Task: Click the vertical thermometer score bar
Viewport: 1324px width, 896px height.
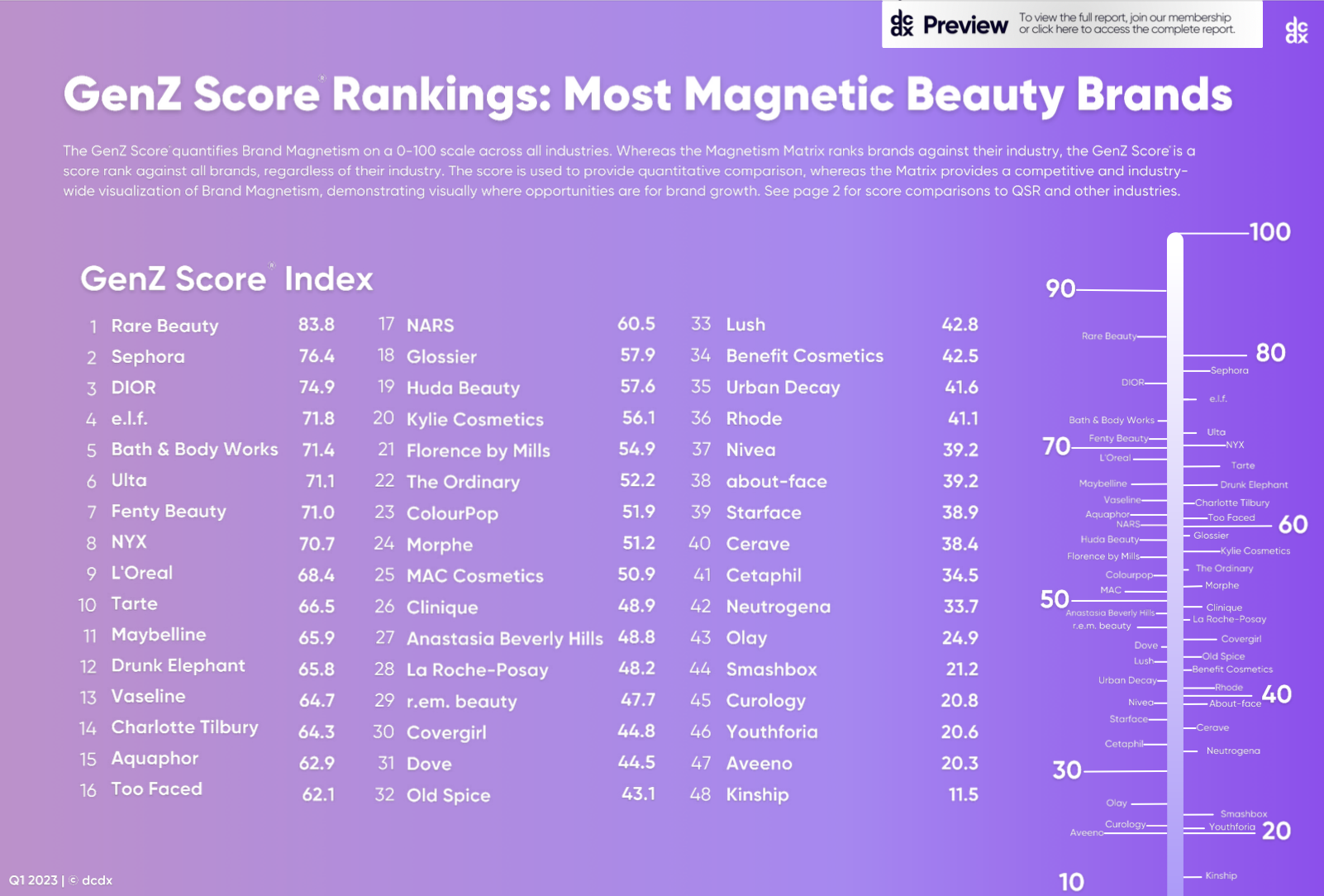Action: coord(1175,565)
